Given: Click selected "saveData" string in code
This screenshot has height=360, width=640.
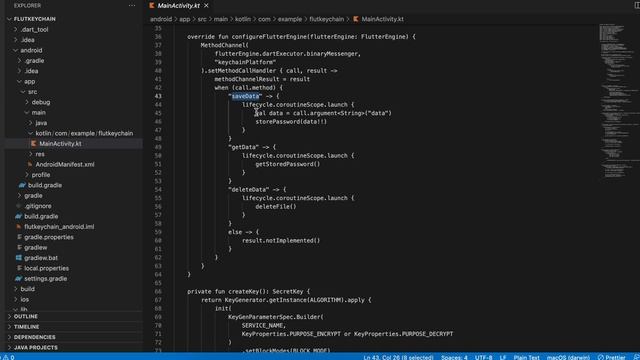Looking at the screenshot, I should [245, 96].
